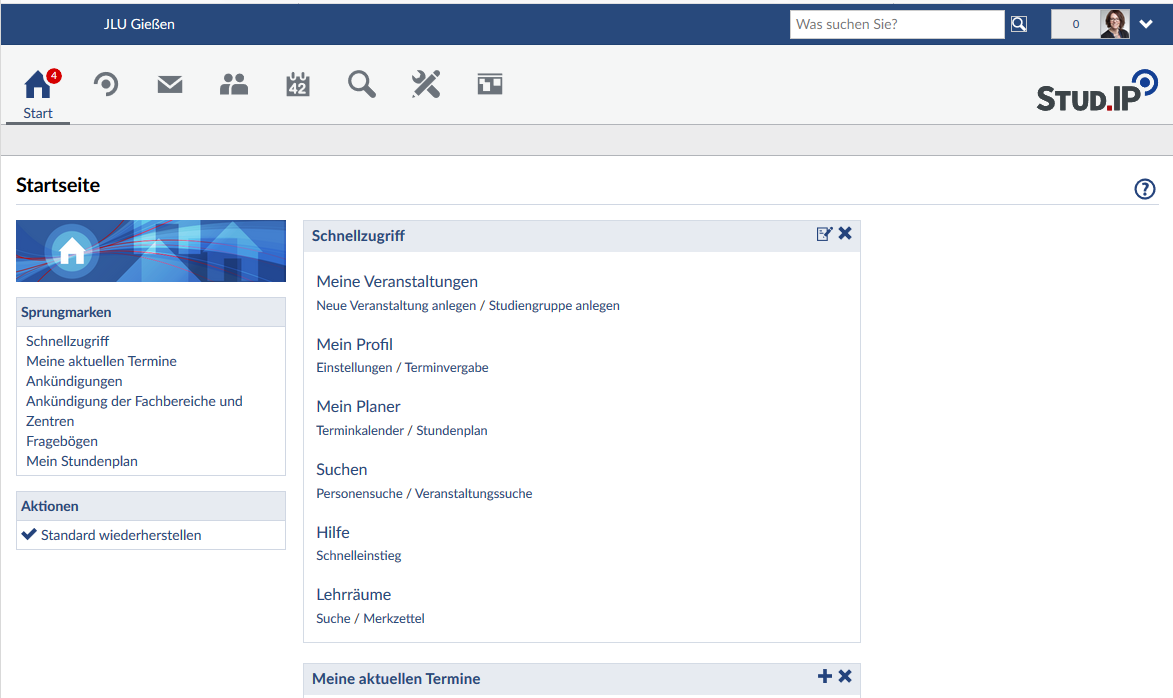The image size is (1173, 698).
Task: Submit search with magnifier button
Action: pyautogui.click(x=1019, y=25)
